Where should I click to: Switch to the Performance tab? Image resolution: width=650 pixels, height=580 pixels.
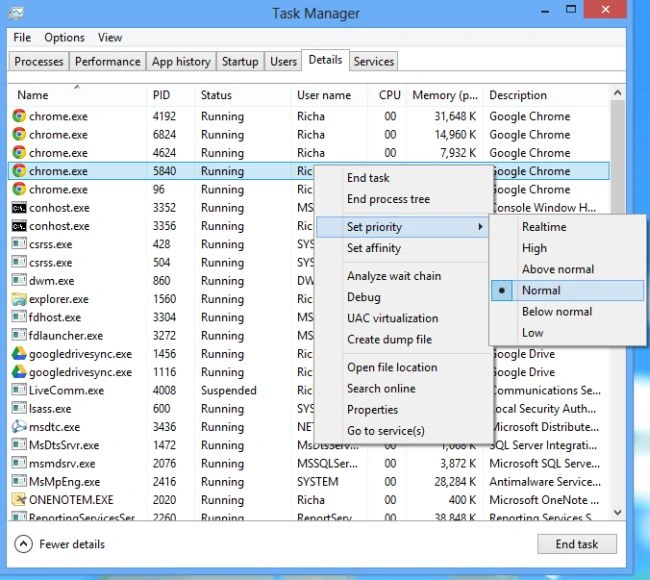108,61
